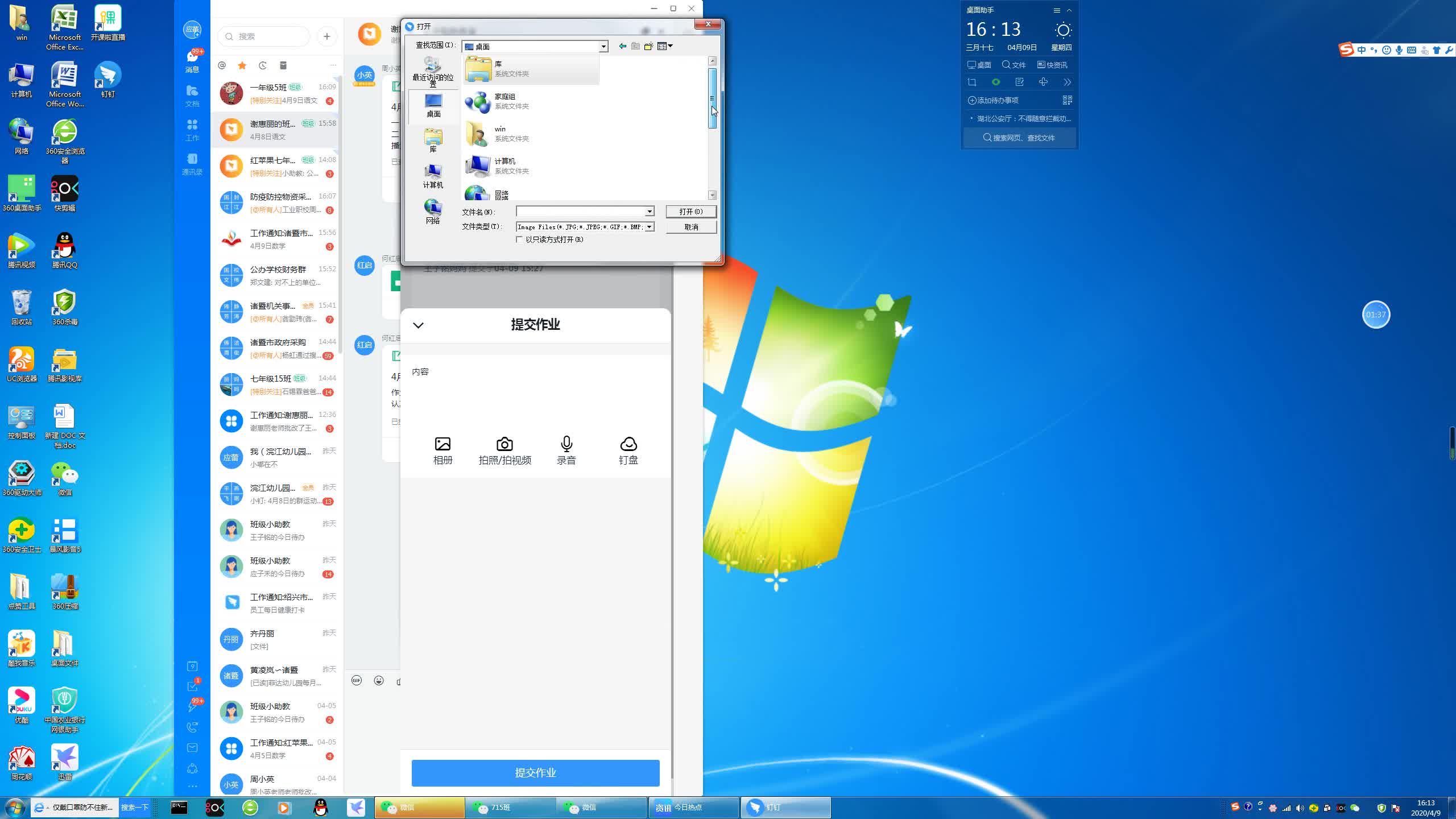Viewport: 1456px width, 819px height.
Task: Click the 打开(O) button
Action: point(691,212)
